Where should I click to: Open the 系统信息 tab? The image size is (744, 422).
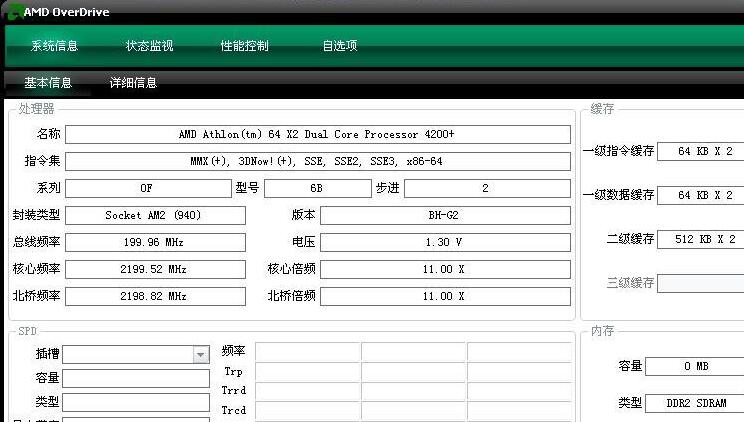pyautogui.click(x=54, y=46)
